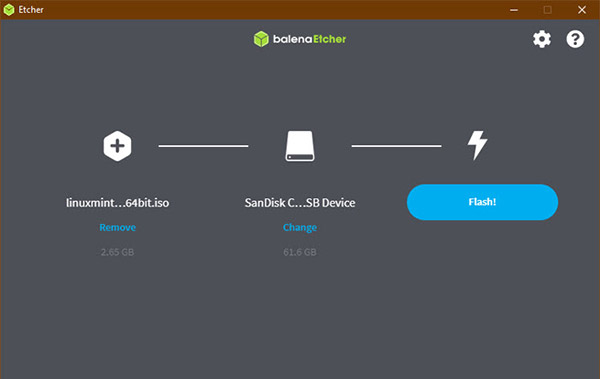The image size is (600, 379).
Task: Click the line connecting drive and flash
Action: (x=396, y=146)
